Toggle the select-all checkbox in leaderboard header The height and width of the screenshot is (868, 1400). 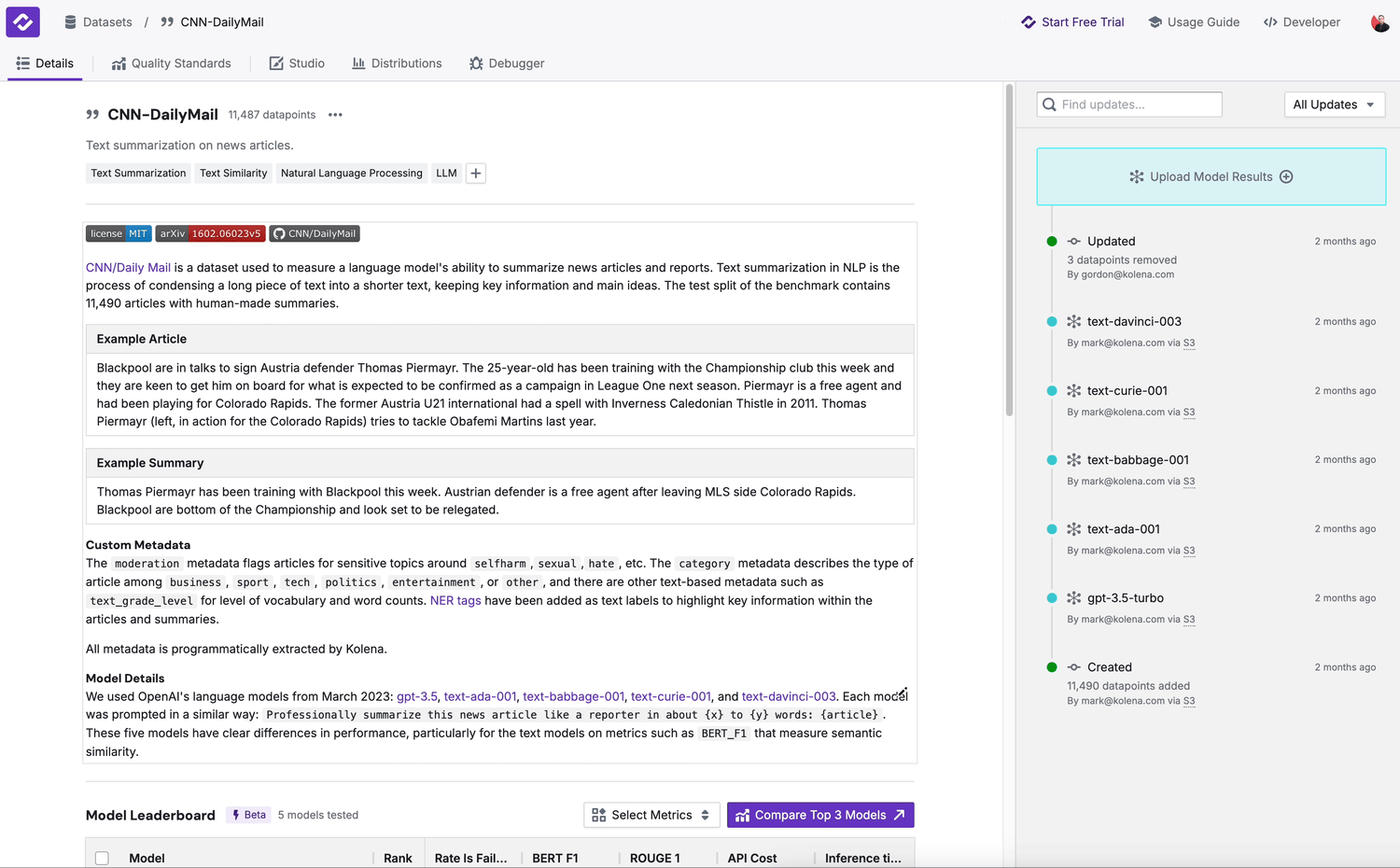[103, 858]
